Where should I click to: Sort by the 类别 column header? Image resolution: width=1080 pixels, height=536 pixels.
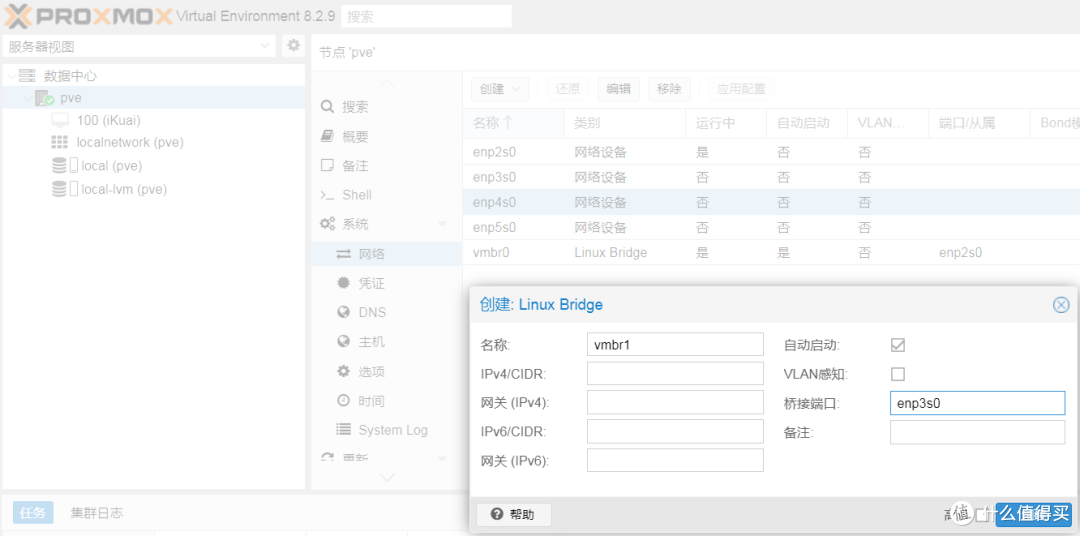click(625, 123)
